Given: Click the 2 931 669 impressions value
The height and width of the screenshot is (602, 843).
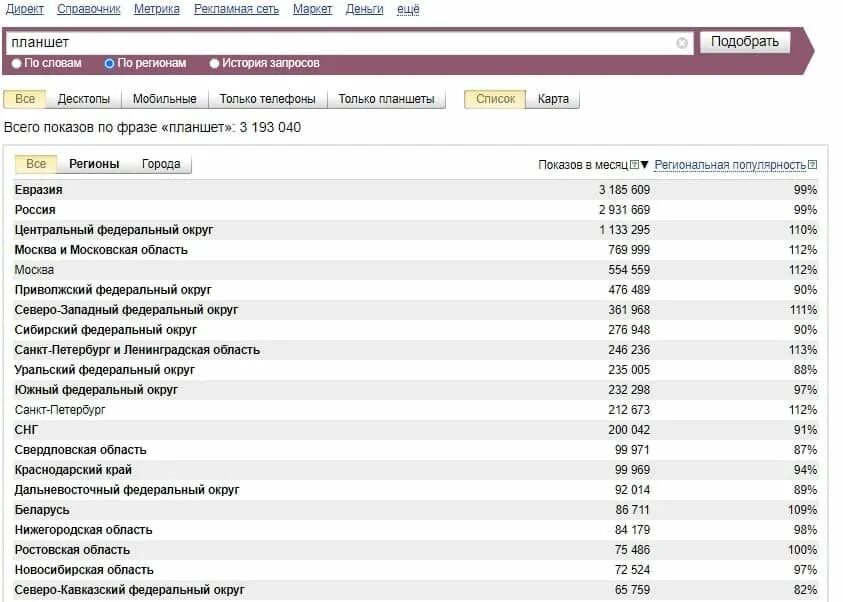Looking at the screenshot, I should (x=624, y=210).
